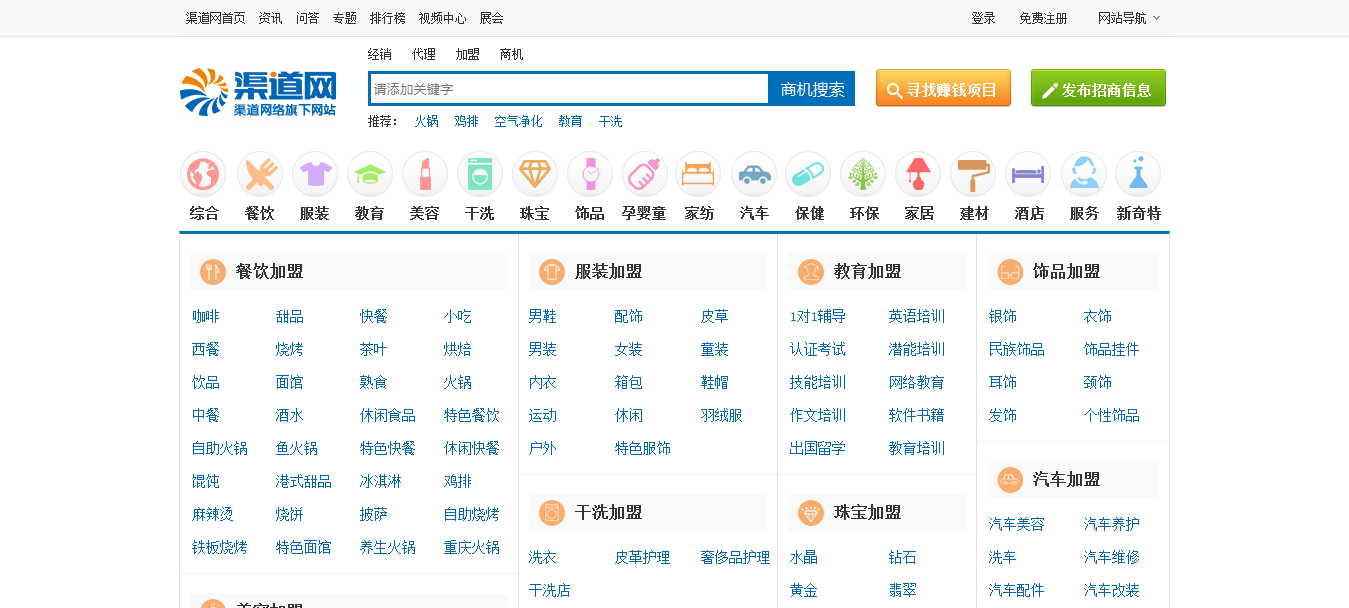Click inside the keyword search input field
This screenshot has width=1349, height=608.
[560, 88]
